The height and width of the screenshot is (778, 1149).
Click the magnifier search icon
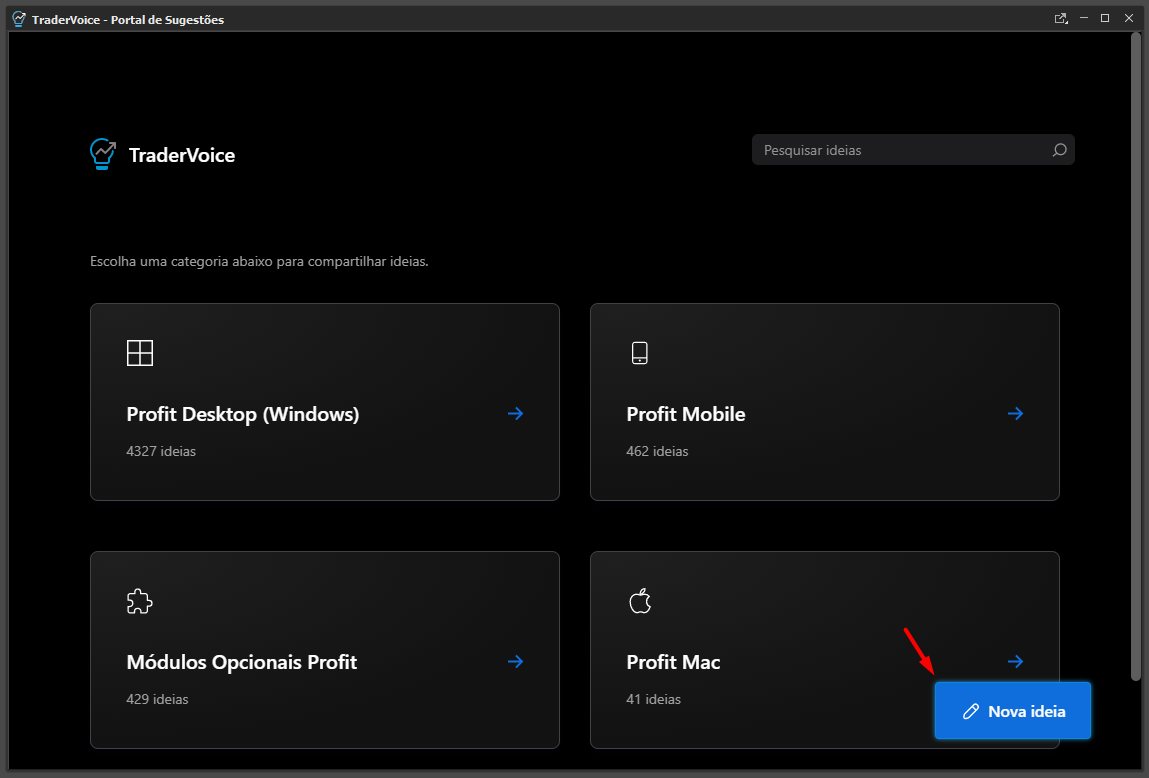tap(1059, 150)
